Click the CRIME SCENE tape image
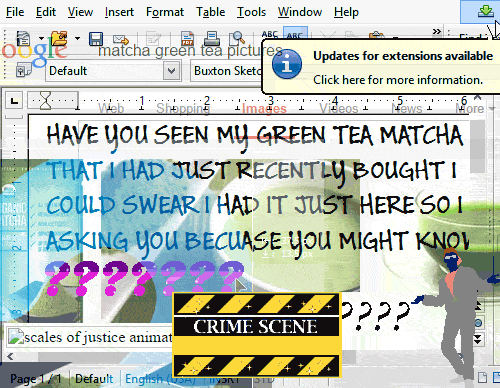 pos(256,335)
